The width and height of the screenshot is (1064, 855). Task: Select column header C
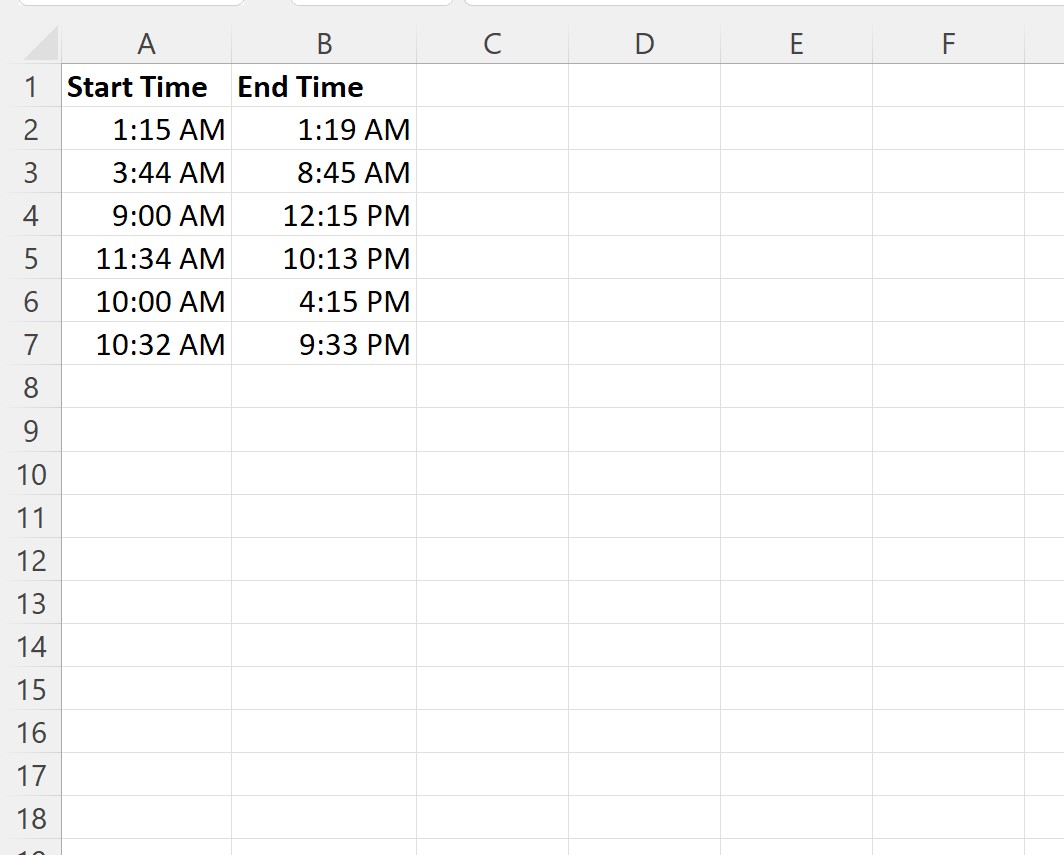click(491, 44)
